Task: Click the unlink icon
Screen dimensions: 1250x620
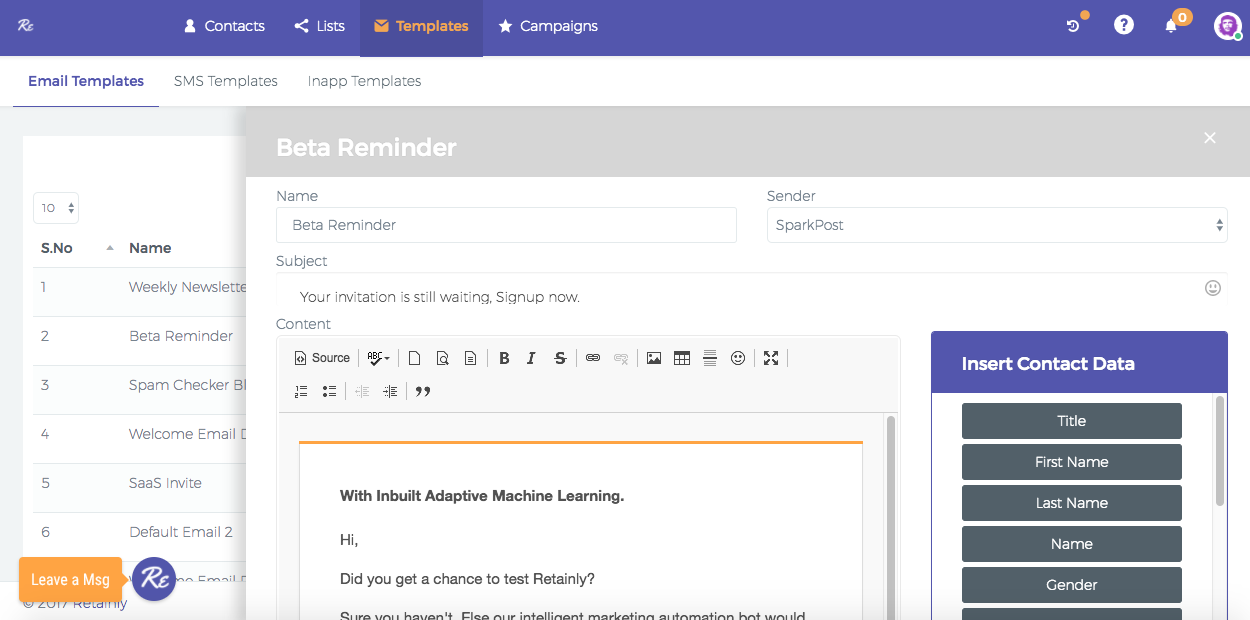Action: [x=621, y=358]
